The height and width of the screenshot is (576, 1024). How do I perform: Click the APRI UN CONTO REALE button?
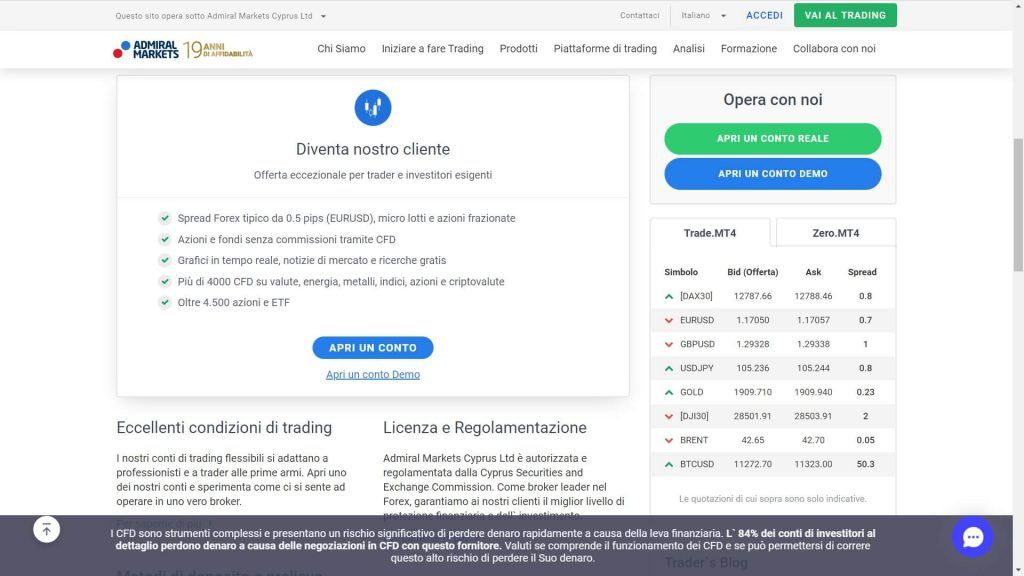773,138
